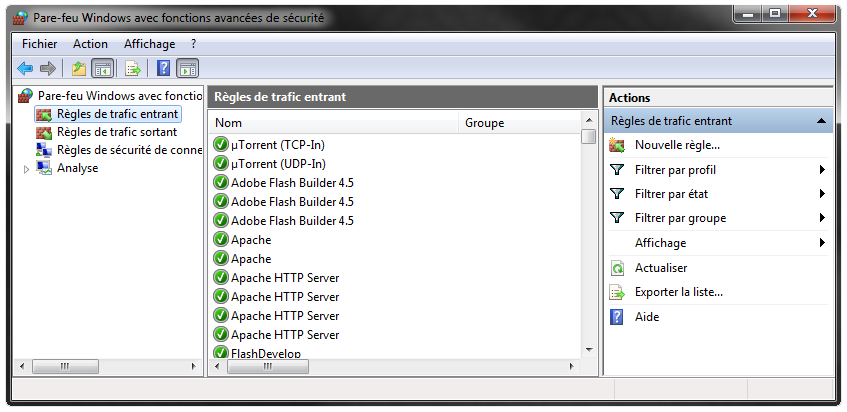Click rules list scroll down arrow

588,349
